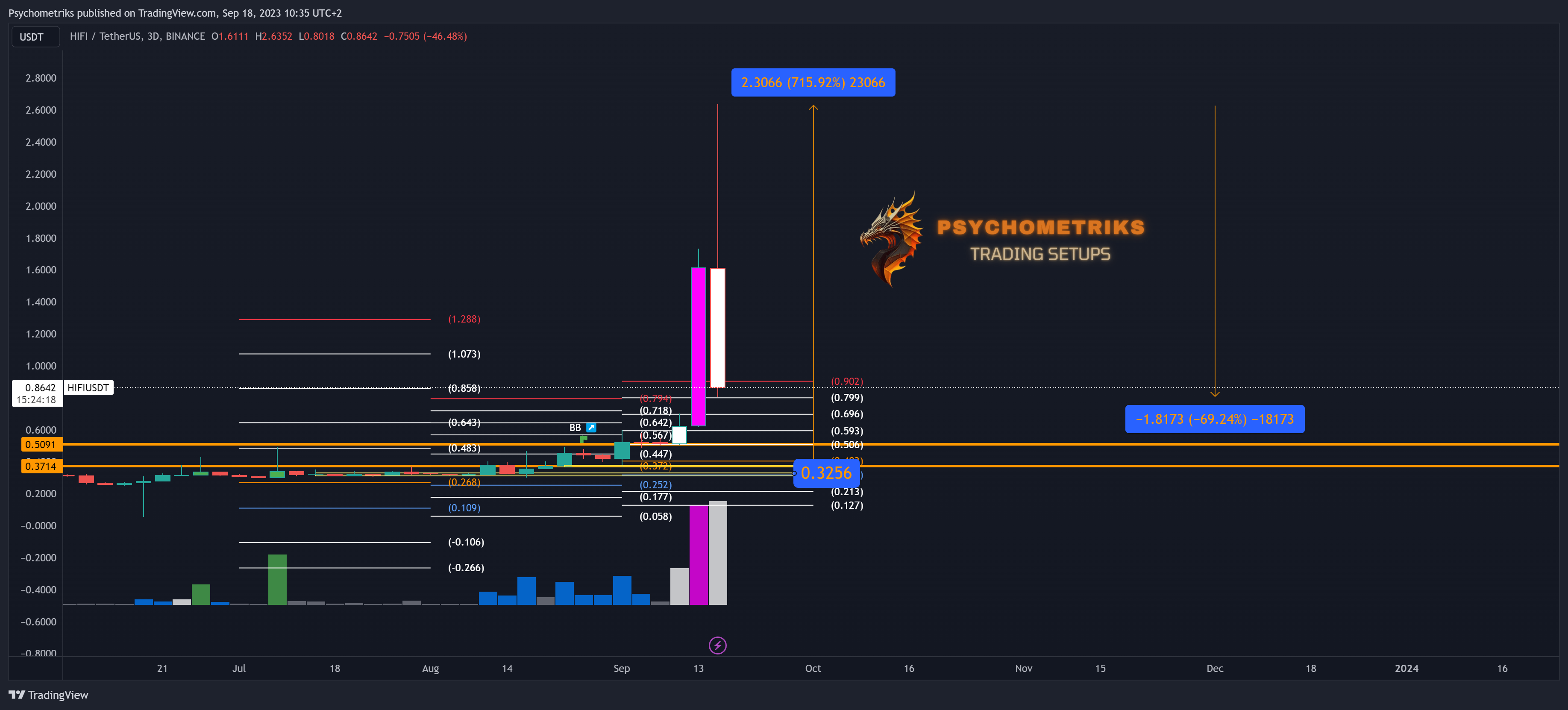Click the 2024 label on time axis
This screenshot has width=1568, height=710.
(x=1407, y=668)
